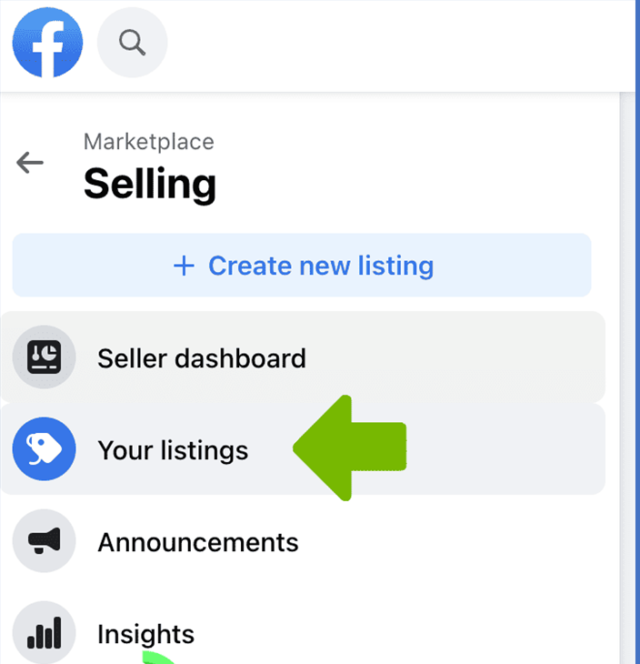The image size is (640, 664).
Task: Click the Announcements megaphone icon
Action: [x=44, y=542]
